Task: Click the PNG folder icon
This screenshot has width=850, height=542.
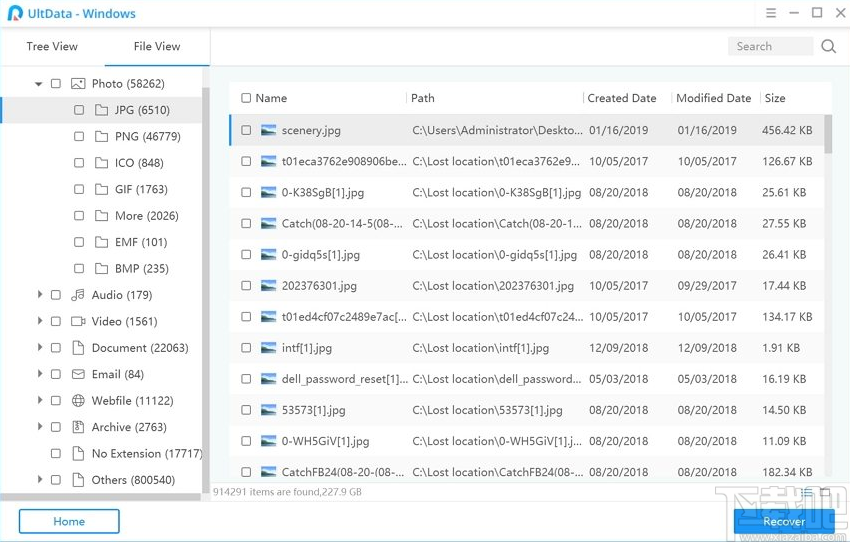Action: [x=101, y=137]
